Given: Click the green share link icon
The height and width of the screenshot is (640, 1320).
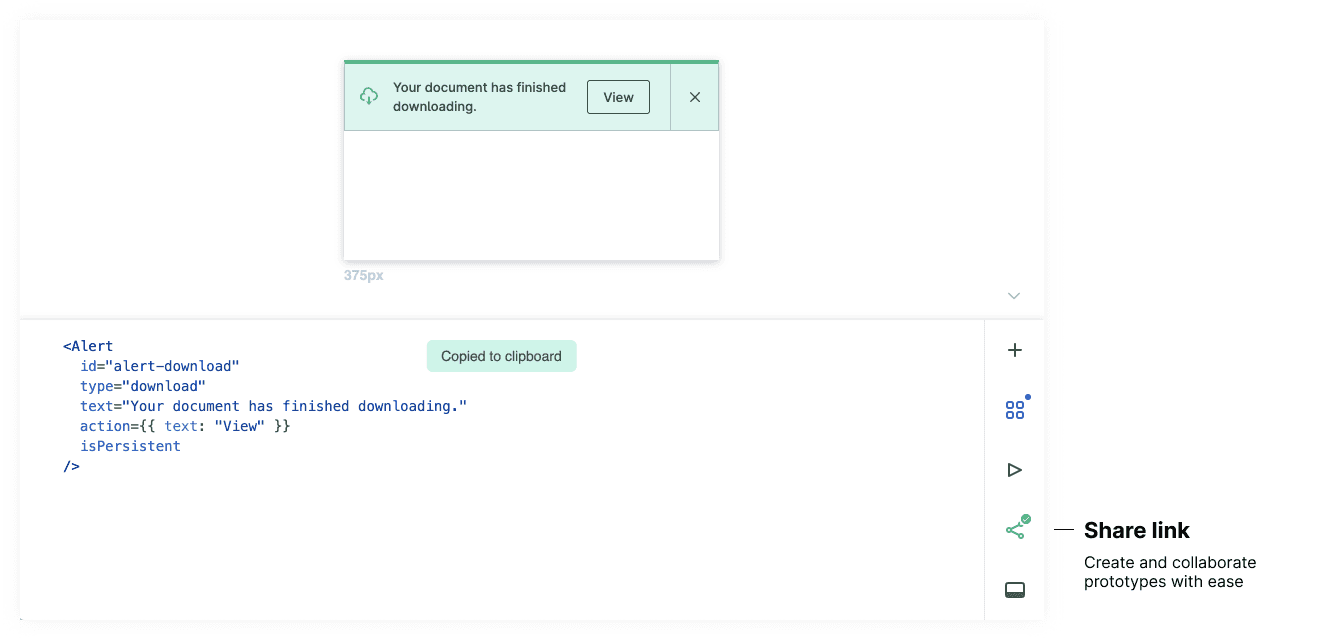Looking at the screenshot, I should [1015, 530].
